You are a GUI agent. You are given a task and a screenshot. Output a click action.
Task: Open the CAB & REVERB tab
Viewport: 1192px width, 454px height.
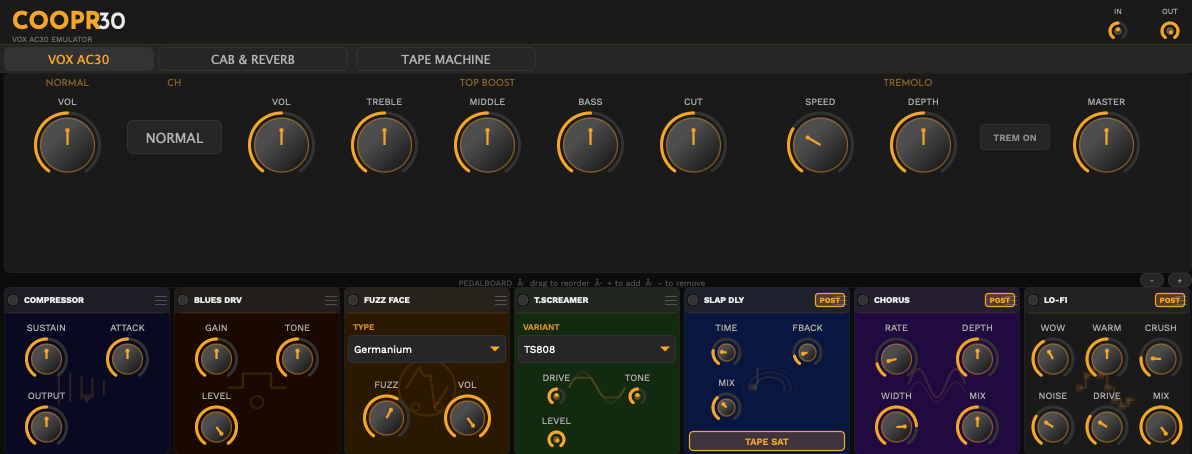pyautogui.click(x=252, y=59)
